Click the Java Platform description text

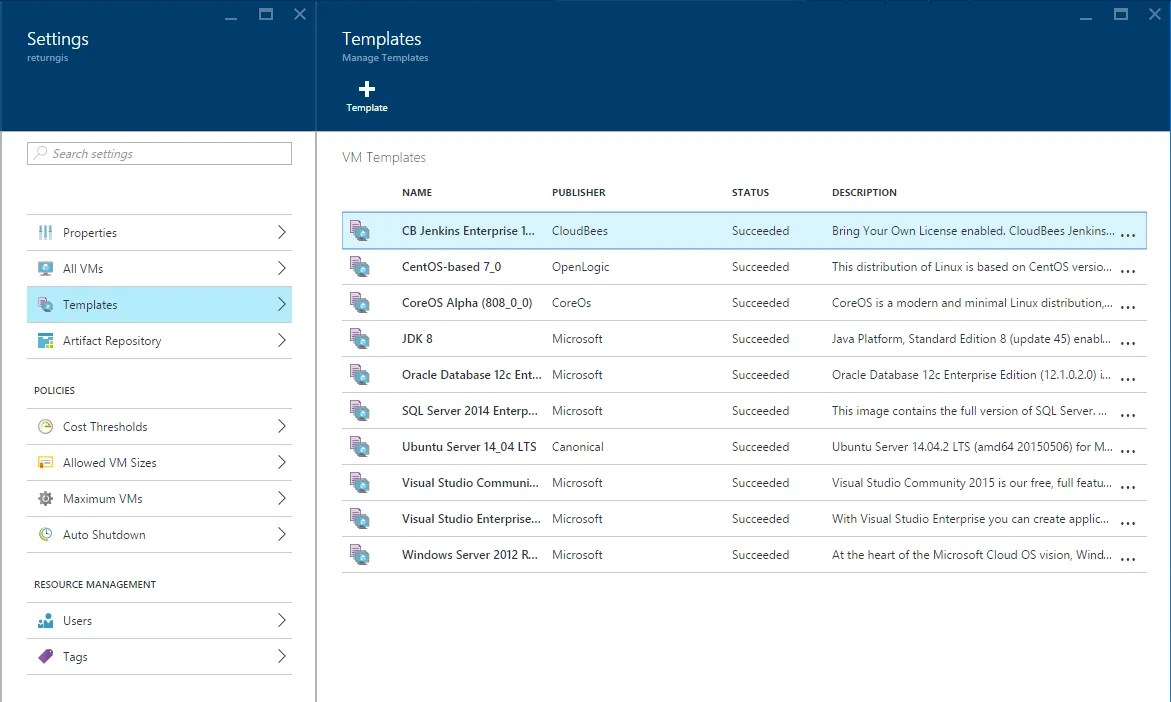971,338
